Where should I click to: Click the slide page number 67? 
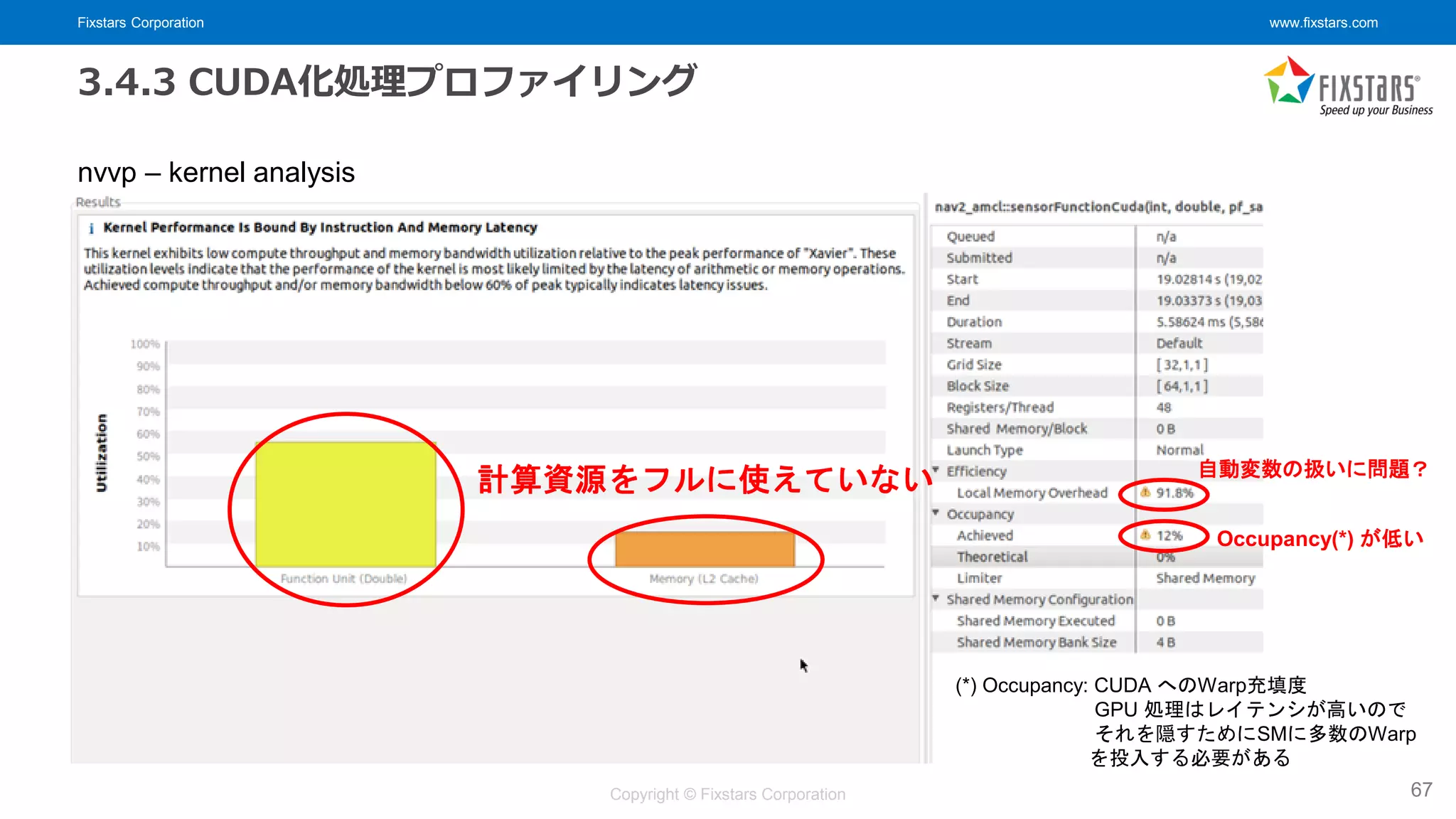click(1421, 790)
